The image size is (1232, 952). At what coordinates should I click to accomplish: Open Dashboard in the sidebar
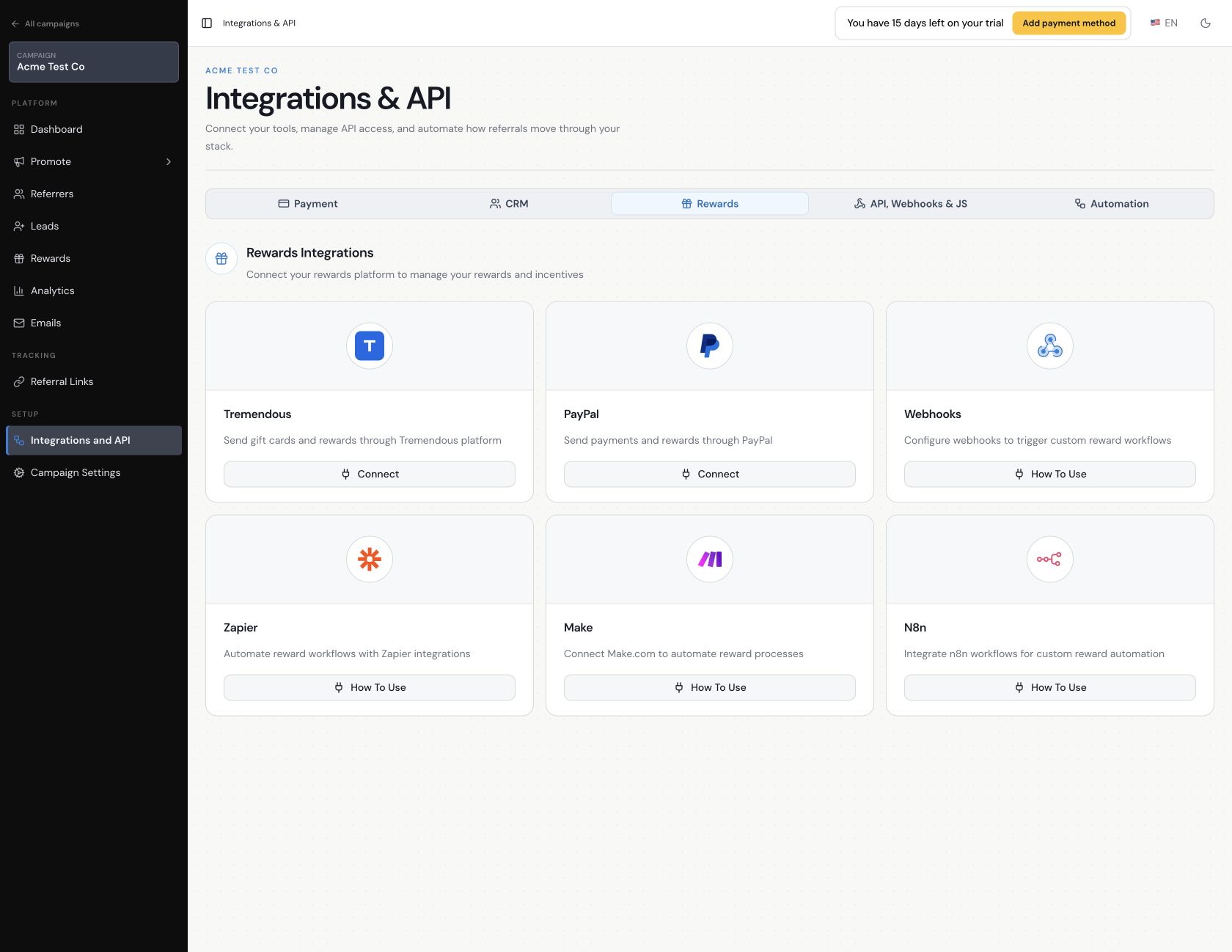tap(94, 129)
